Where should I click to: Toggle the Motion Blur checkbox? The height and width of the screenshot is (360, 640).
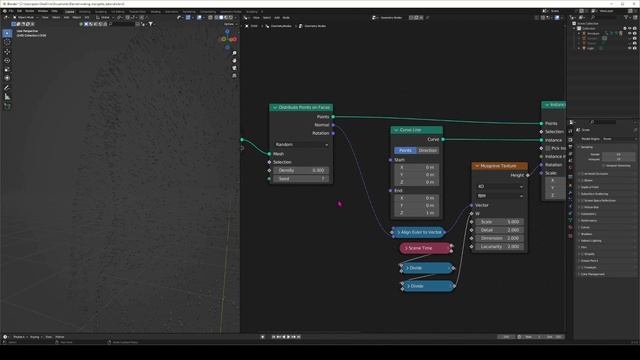point(582,207)
